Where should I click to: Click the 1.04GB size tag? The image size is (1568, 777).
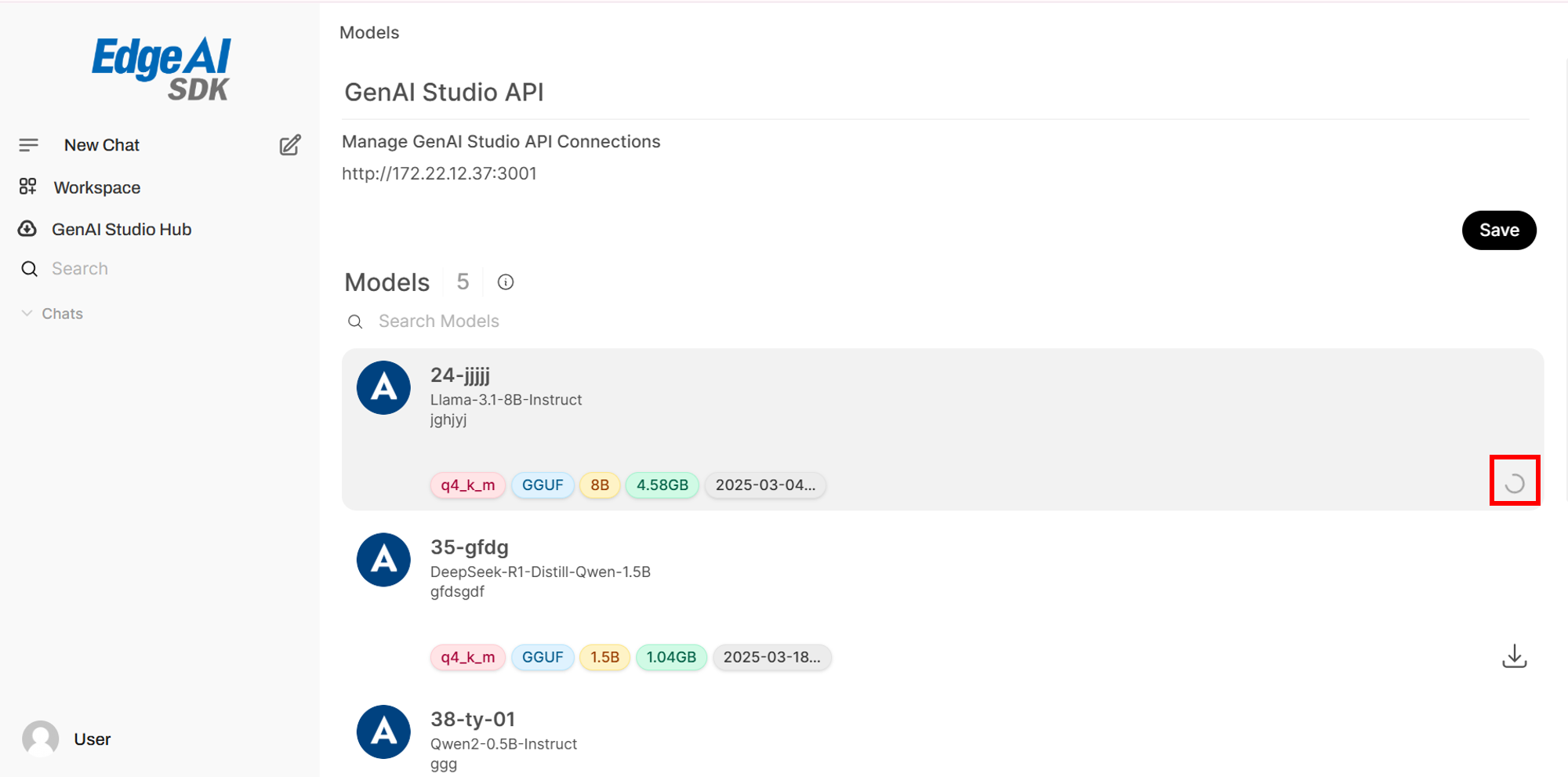671,657
